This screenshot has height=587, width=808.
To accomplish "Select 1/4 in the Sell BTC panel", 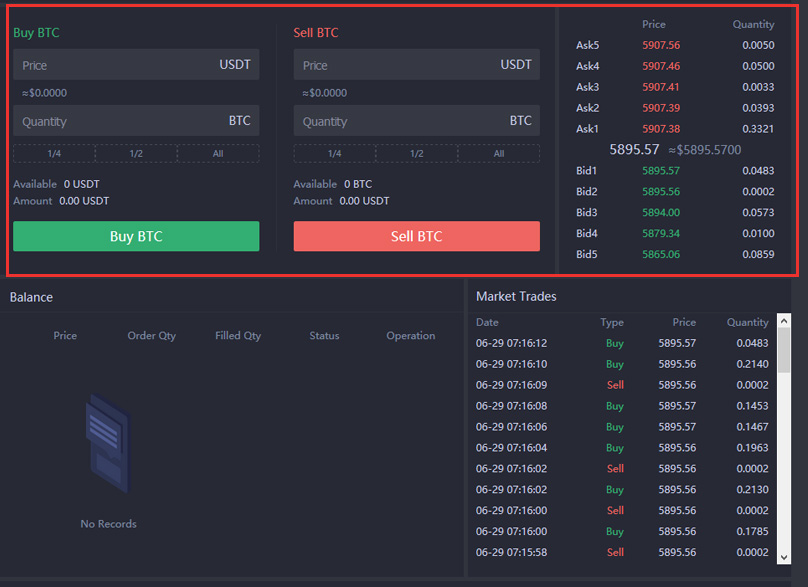I will point(334,154).
